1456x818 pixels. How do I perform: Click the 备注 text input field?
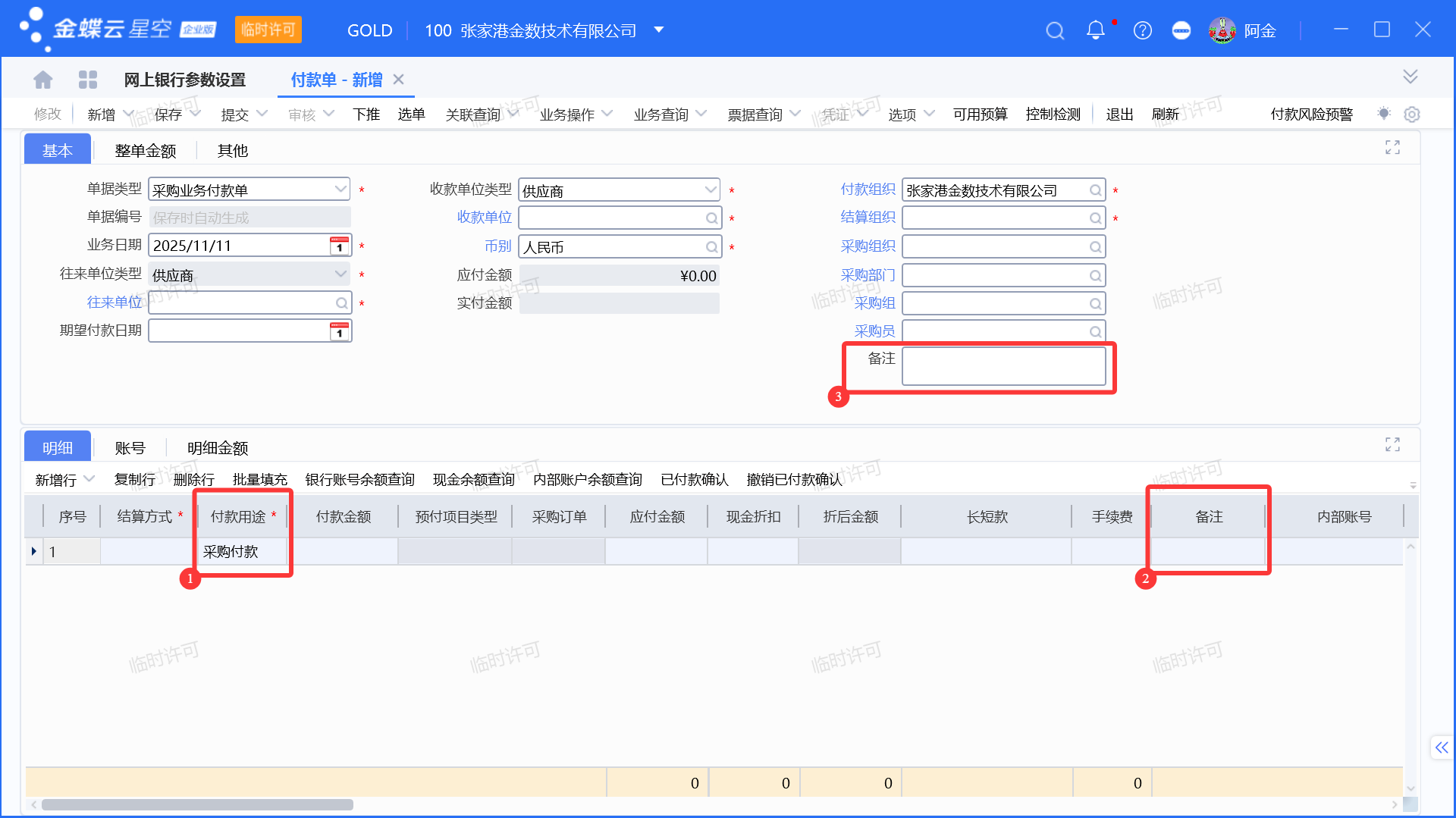pos(1003,367)
